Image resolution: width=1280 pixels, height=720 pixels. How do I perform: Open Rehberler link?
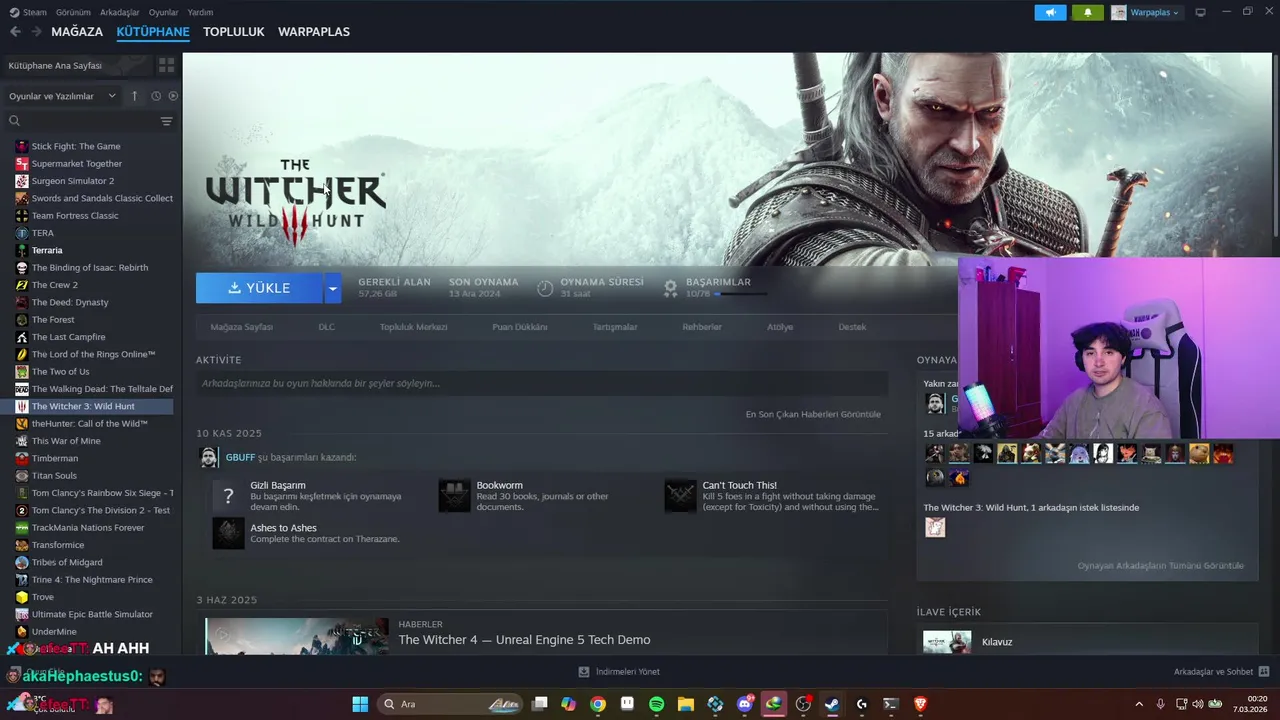coord(702,327)
